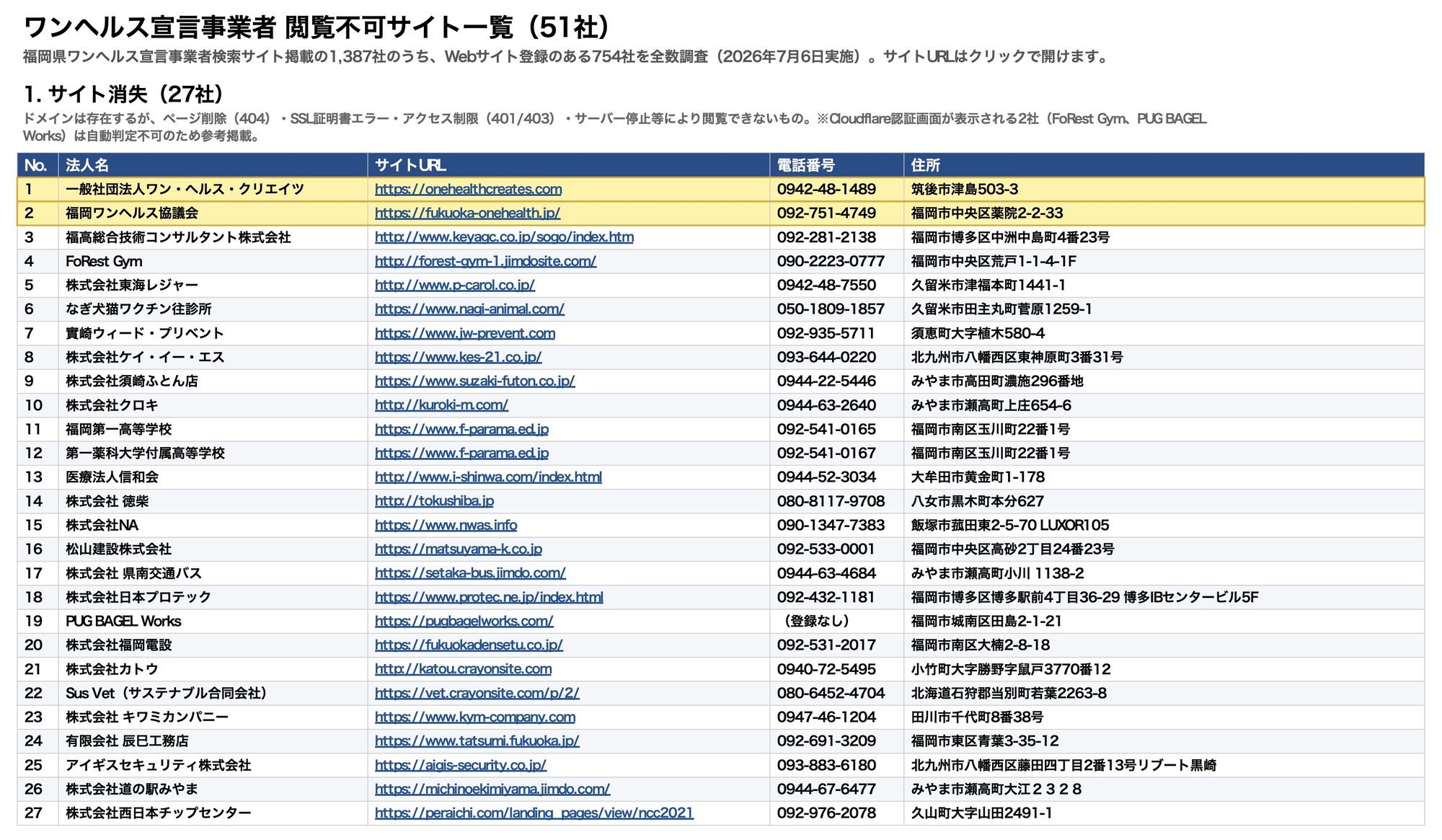Open the suzaki-futon.co.jp link
The image size is (1442, 840).
474,381
